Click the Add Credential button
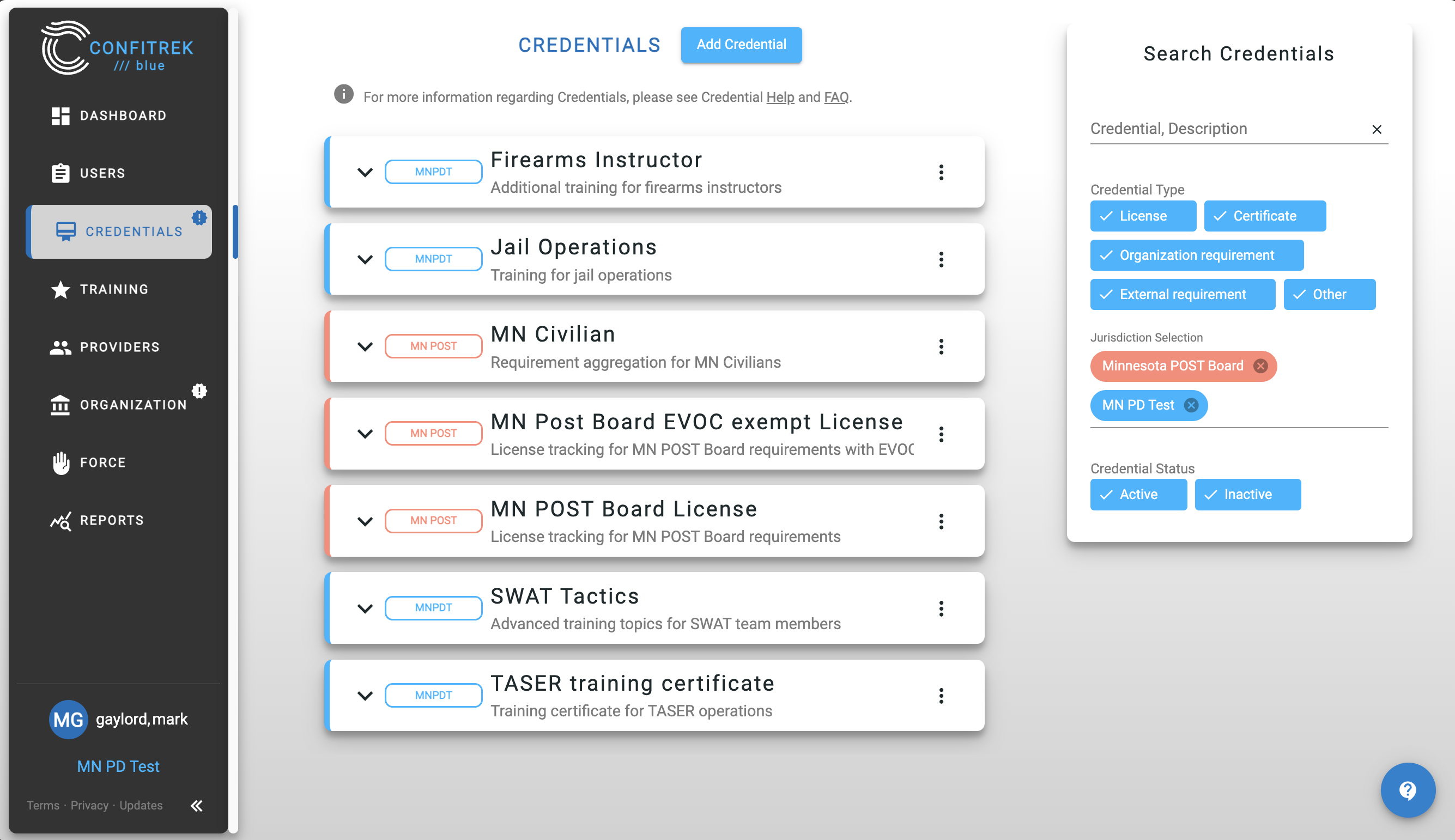This screenshot has height=840, width=1455. [x=741, y=45]
